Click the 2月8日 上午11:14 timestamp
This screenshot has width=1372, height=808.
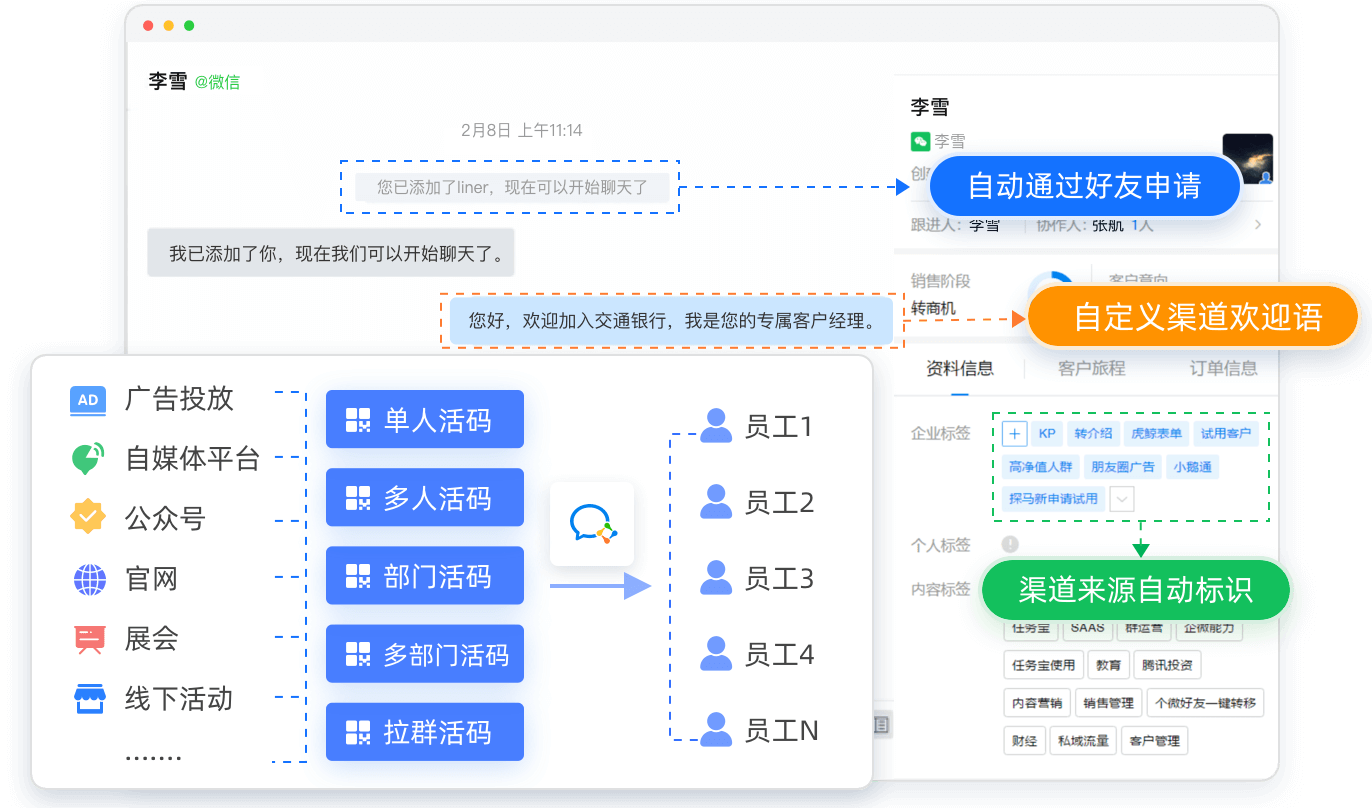point(521,130)
